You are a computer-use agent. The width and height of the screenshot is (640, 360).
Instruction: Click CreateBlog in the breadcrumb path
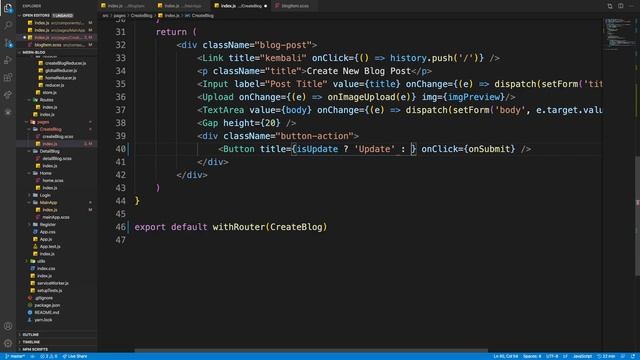(141, 16)
